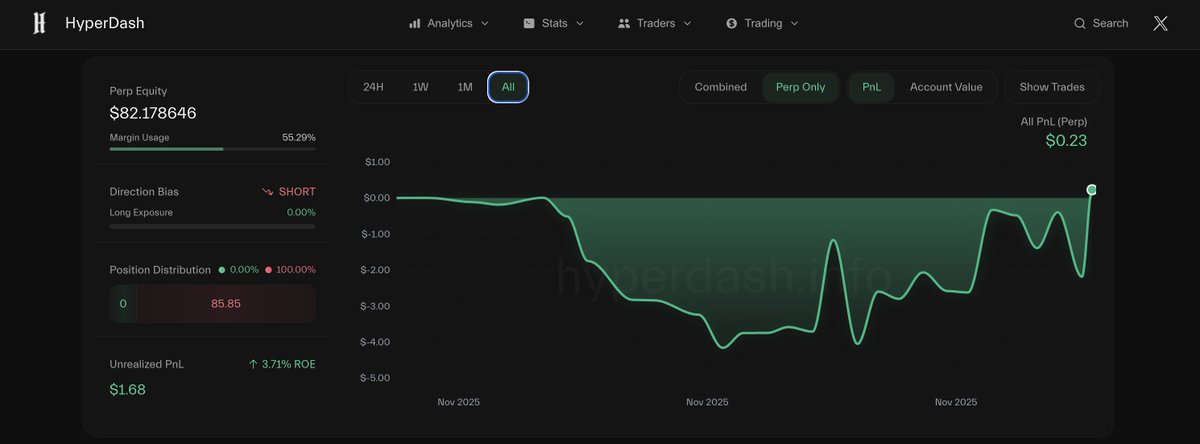
Task: Click the Show Trades button
Action: [1051, 87]
